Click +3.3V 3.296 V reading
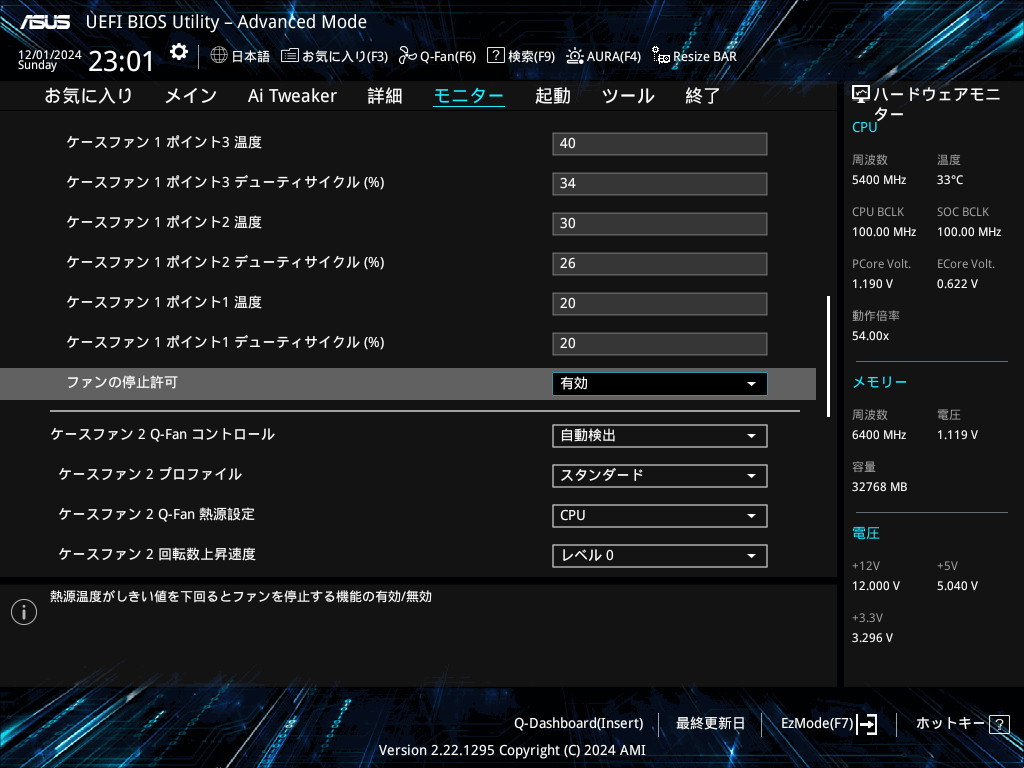This screenshot has height=768, width=1024. point(872,637)
